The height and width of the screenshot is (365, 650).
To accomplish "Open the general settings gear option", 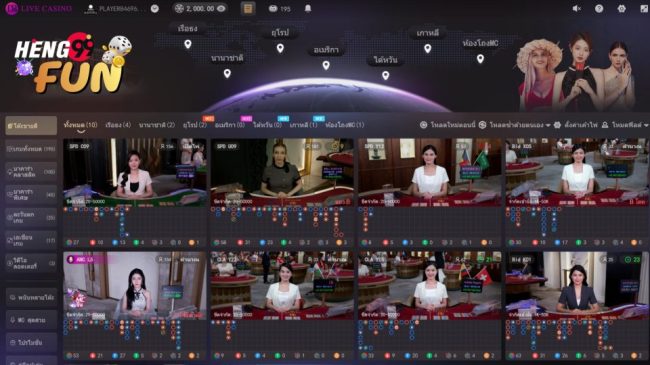I will (x=576, y=125).
